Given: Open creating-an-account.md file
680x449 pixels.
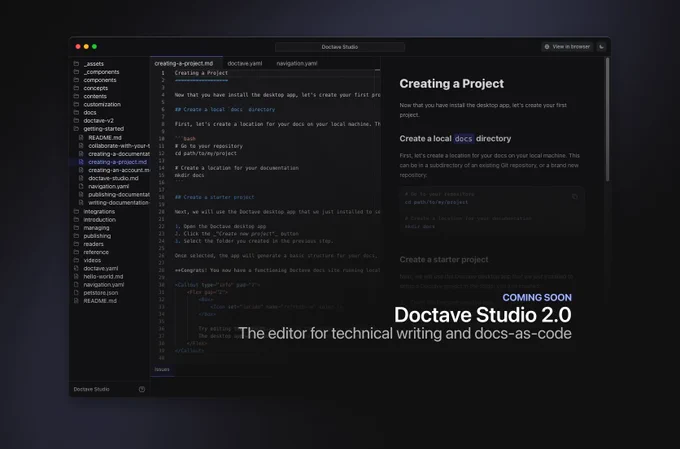Looking at the screenshot, I should click(x=119, y=170).
